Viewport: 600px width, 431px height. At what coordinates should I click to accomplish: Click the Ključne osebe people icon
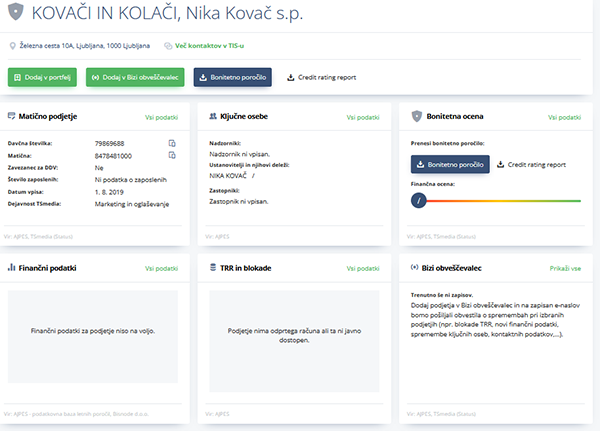(201, 117)
